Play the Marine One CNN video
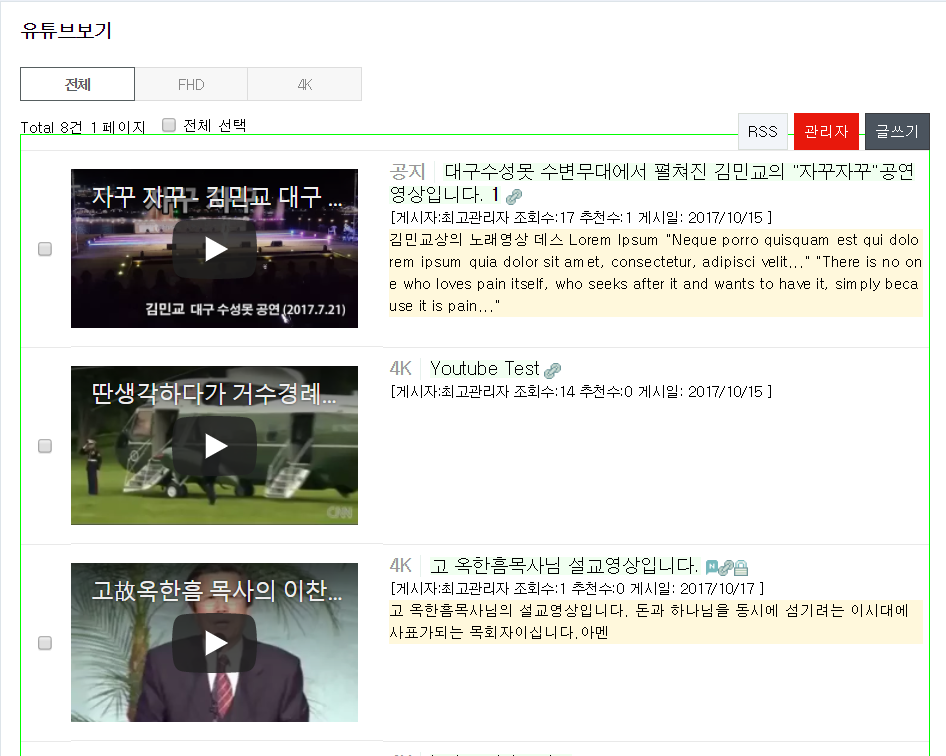Viewport: 946px width, 756px height. pos(215,446)
